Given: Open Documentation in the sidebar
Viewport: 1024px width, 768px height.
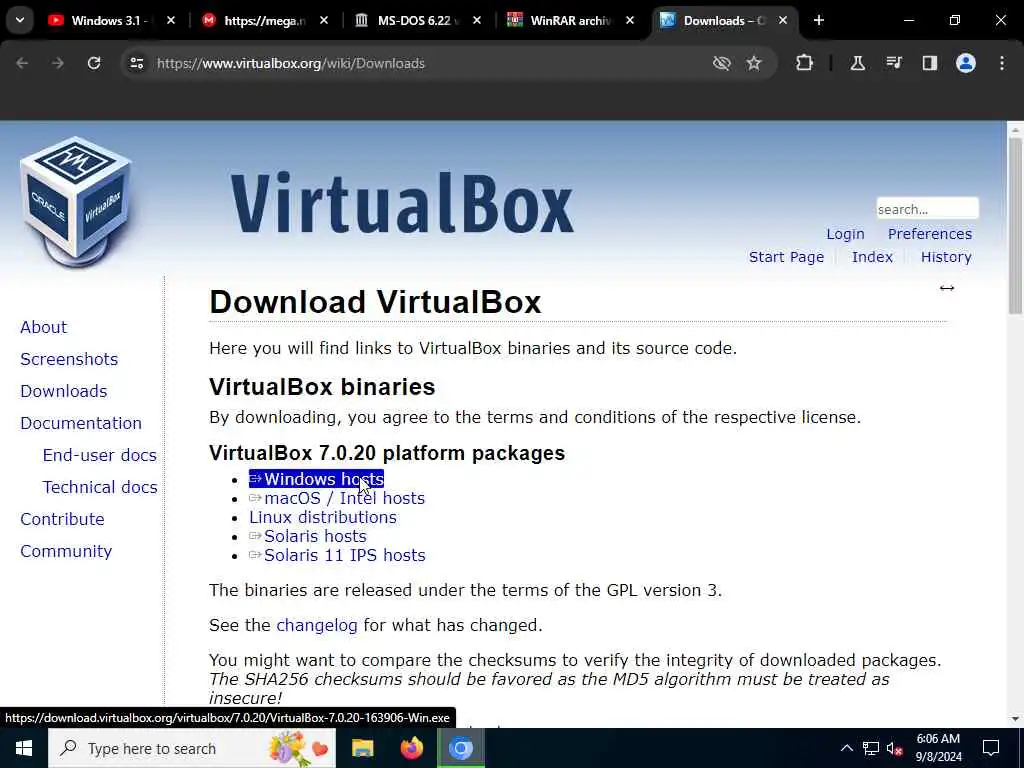Looking at the screenshot, I should pyautogui.click(x=81, y=423).
